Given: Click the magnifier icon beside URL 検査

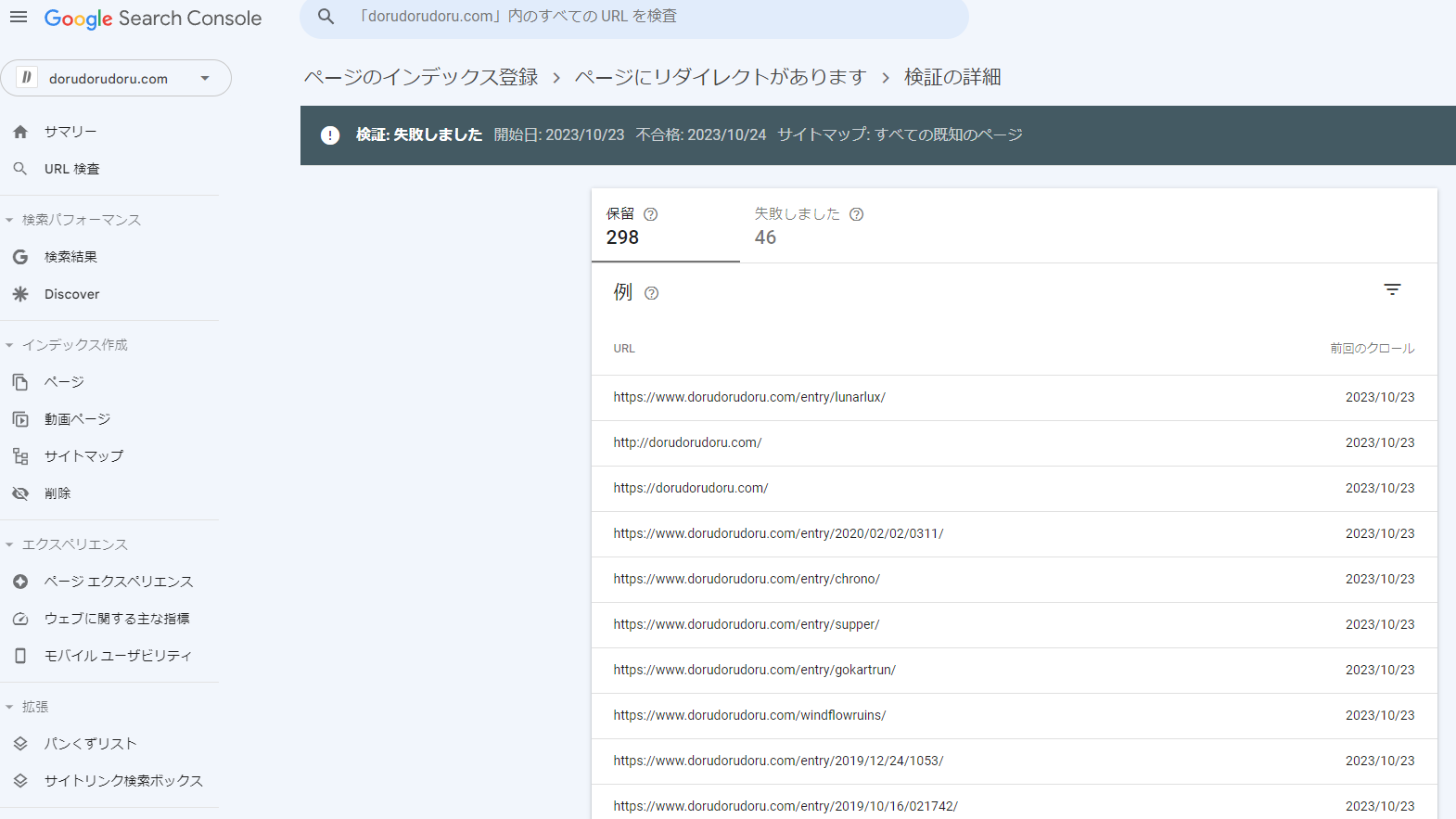Looking at the screenshot, I should pos(20,169).
